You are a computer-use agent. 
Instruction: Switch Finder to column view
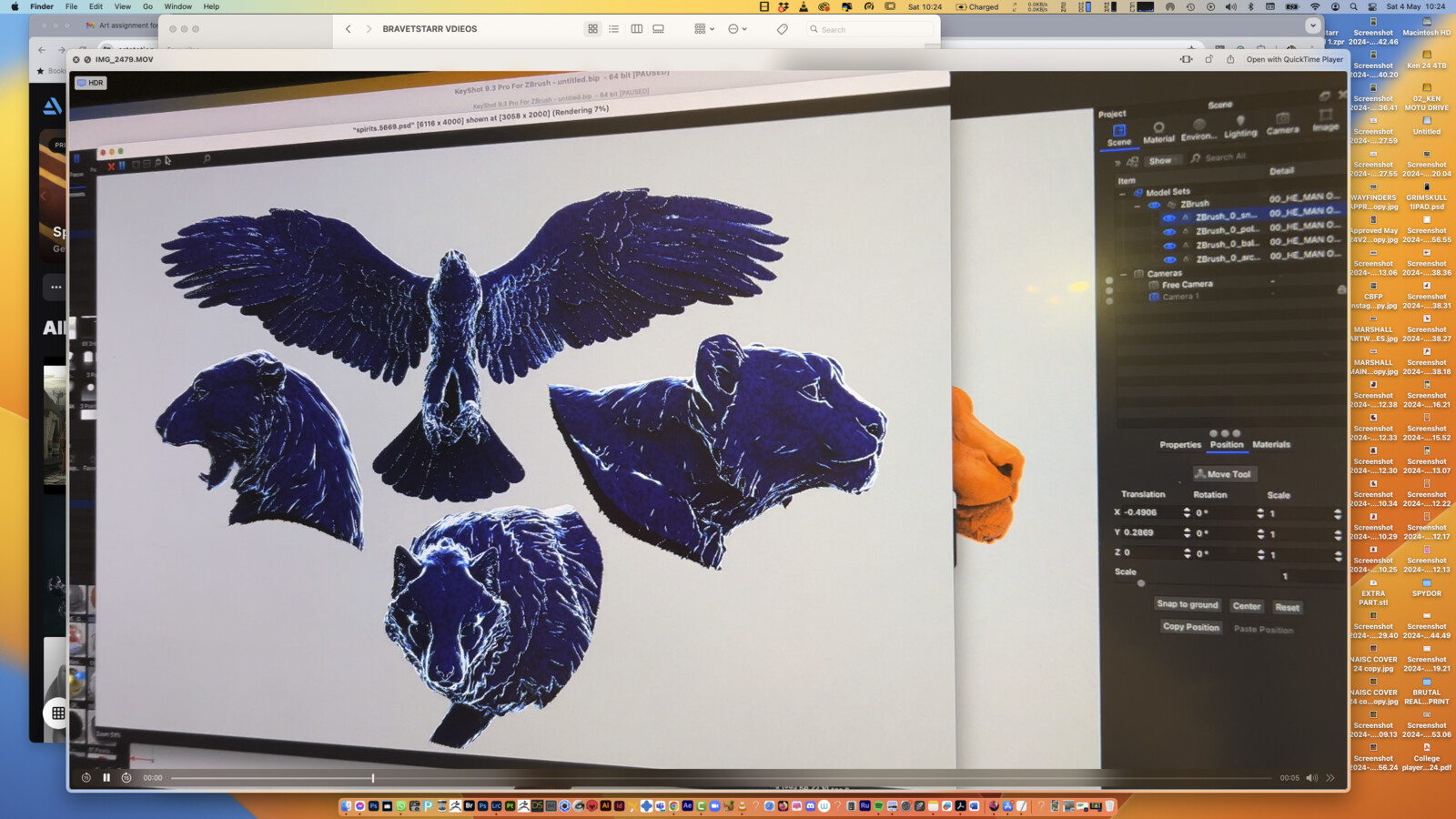click(x=636, y=29)
